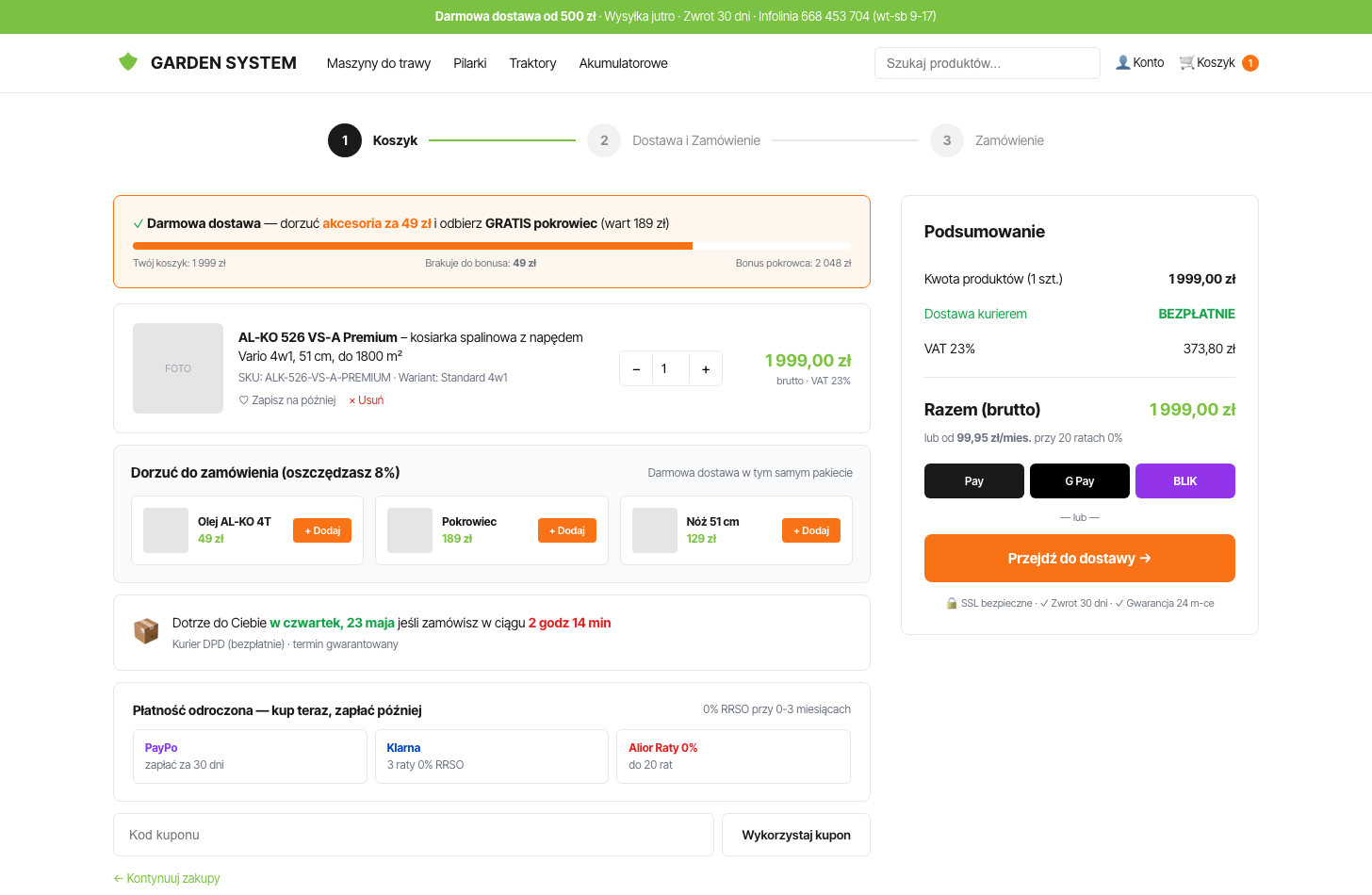Image resolution: width=1372 pixels, height=895 pixels.
Task: Choose PayPo deferred payment option
Action: [250, 757]
